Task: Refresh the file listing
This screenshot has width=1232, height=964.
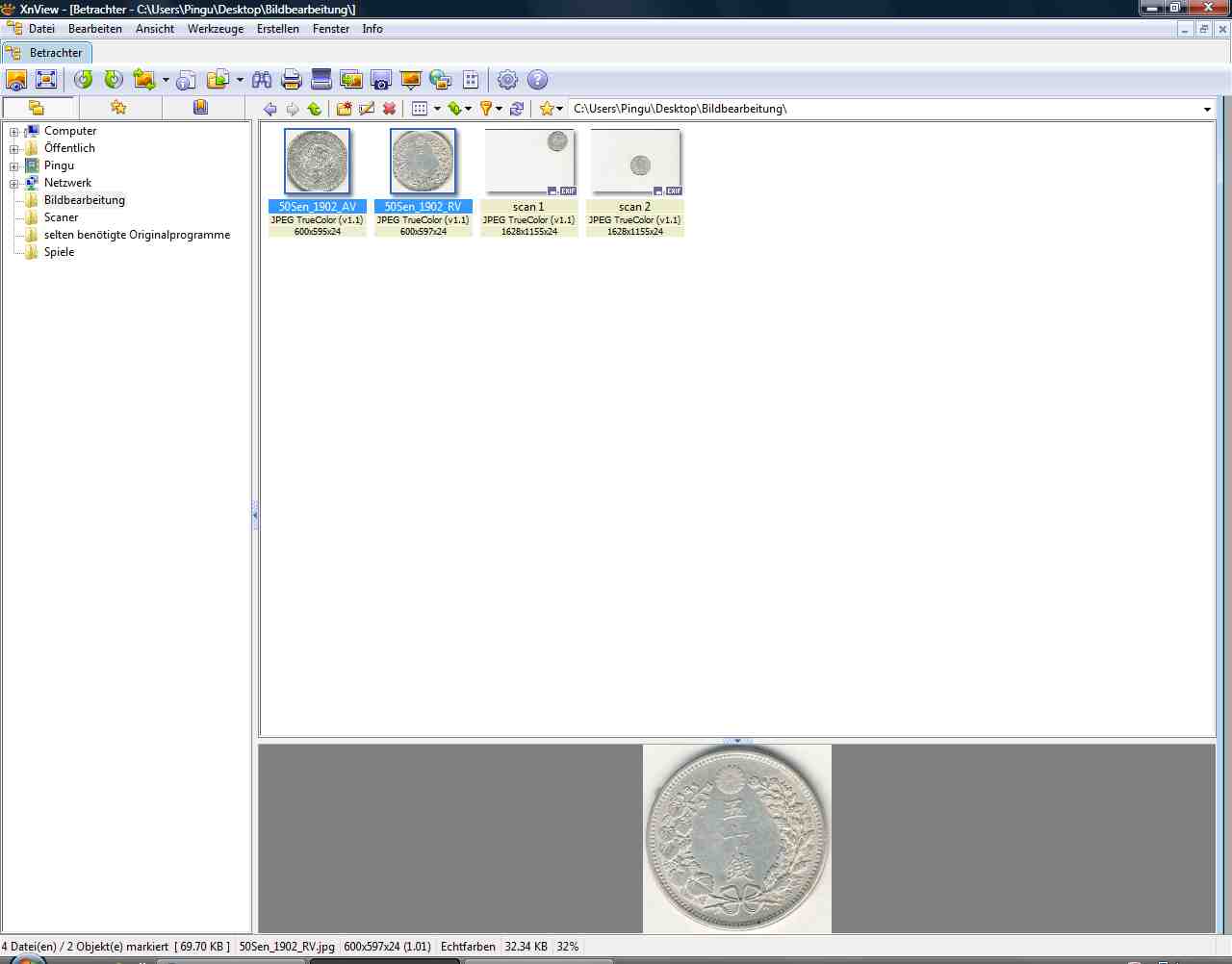Action: (x=517, y=109)
